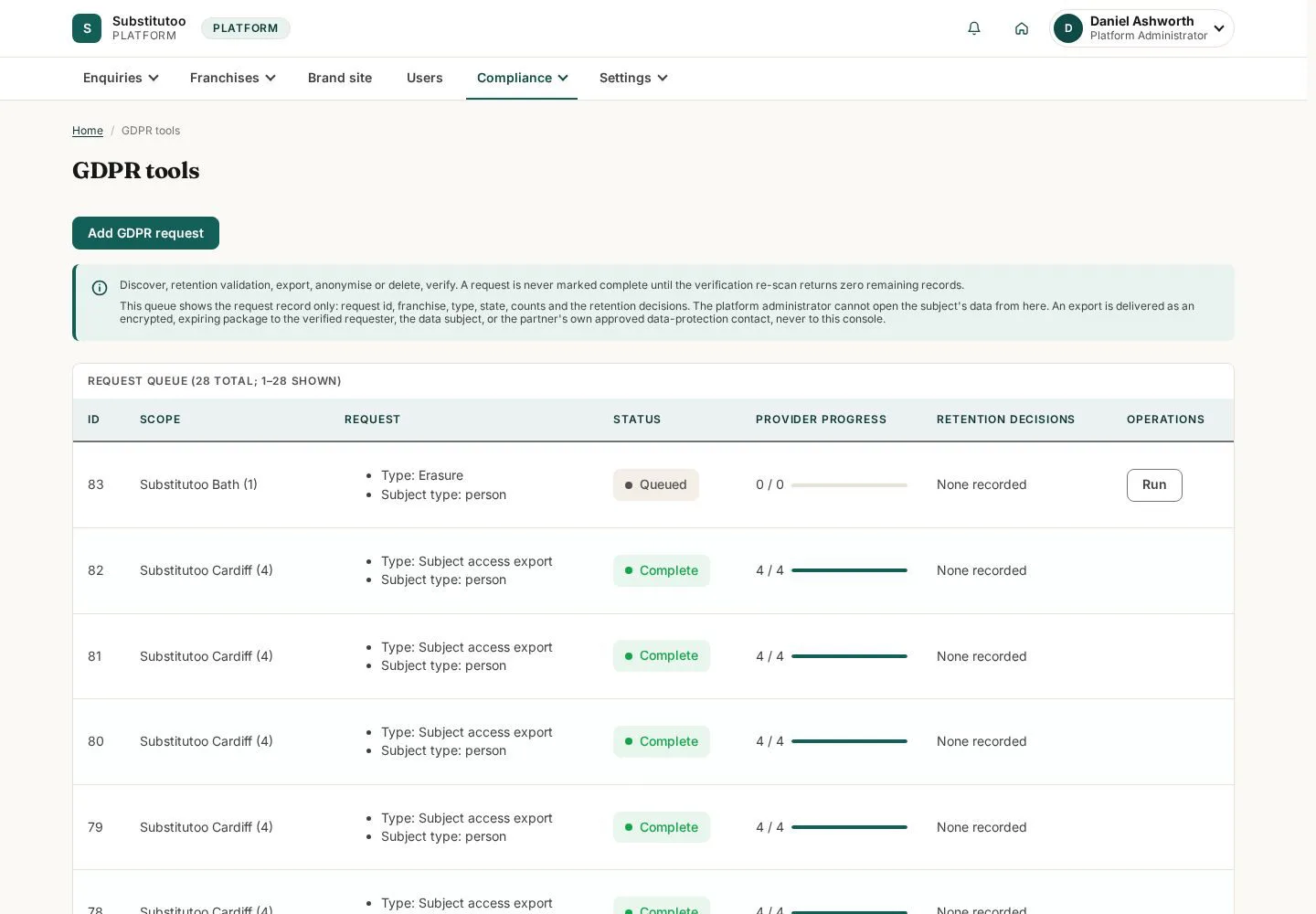Click the Status column header
The height and width of the screenshot is (914, 1316).
637,420
